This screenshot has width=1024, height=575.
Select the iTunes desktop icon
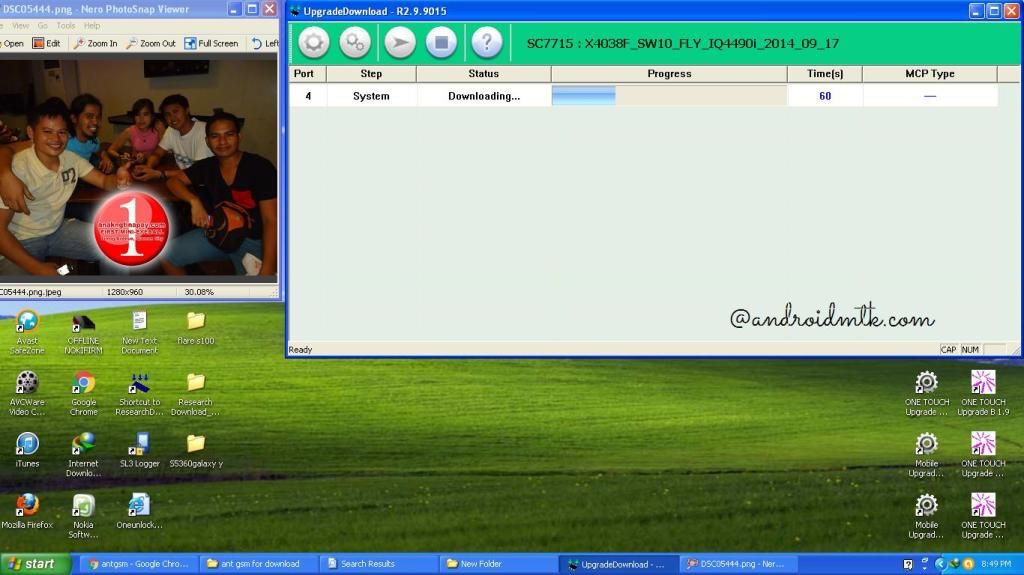tap(27, 447)
